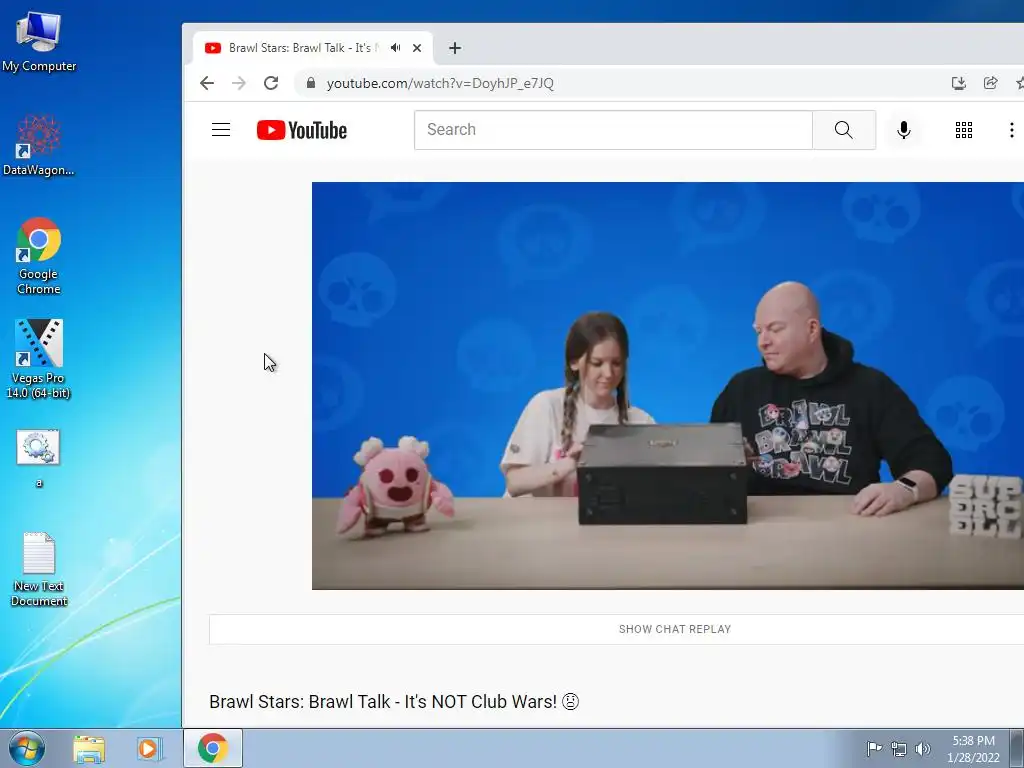
Task: Select Vegas Pro 14.0 desktop shortcut
Action: [39, 359]
